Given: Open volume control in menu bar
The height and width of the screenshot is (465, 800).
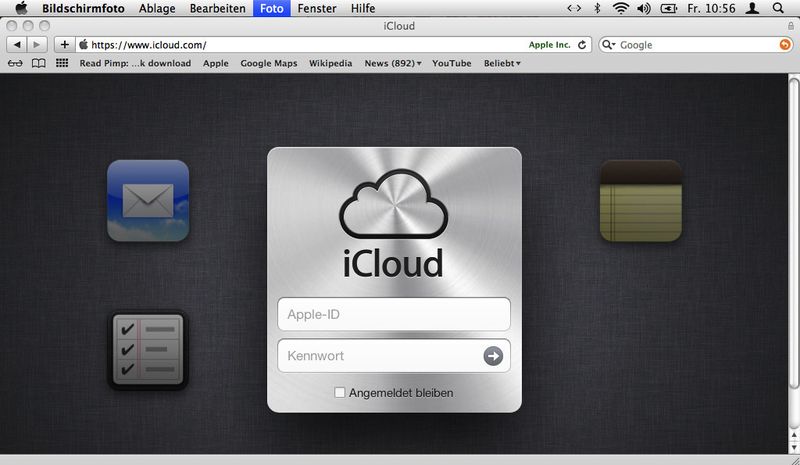Looking at the screenshot, I should pos(644,8).
